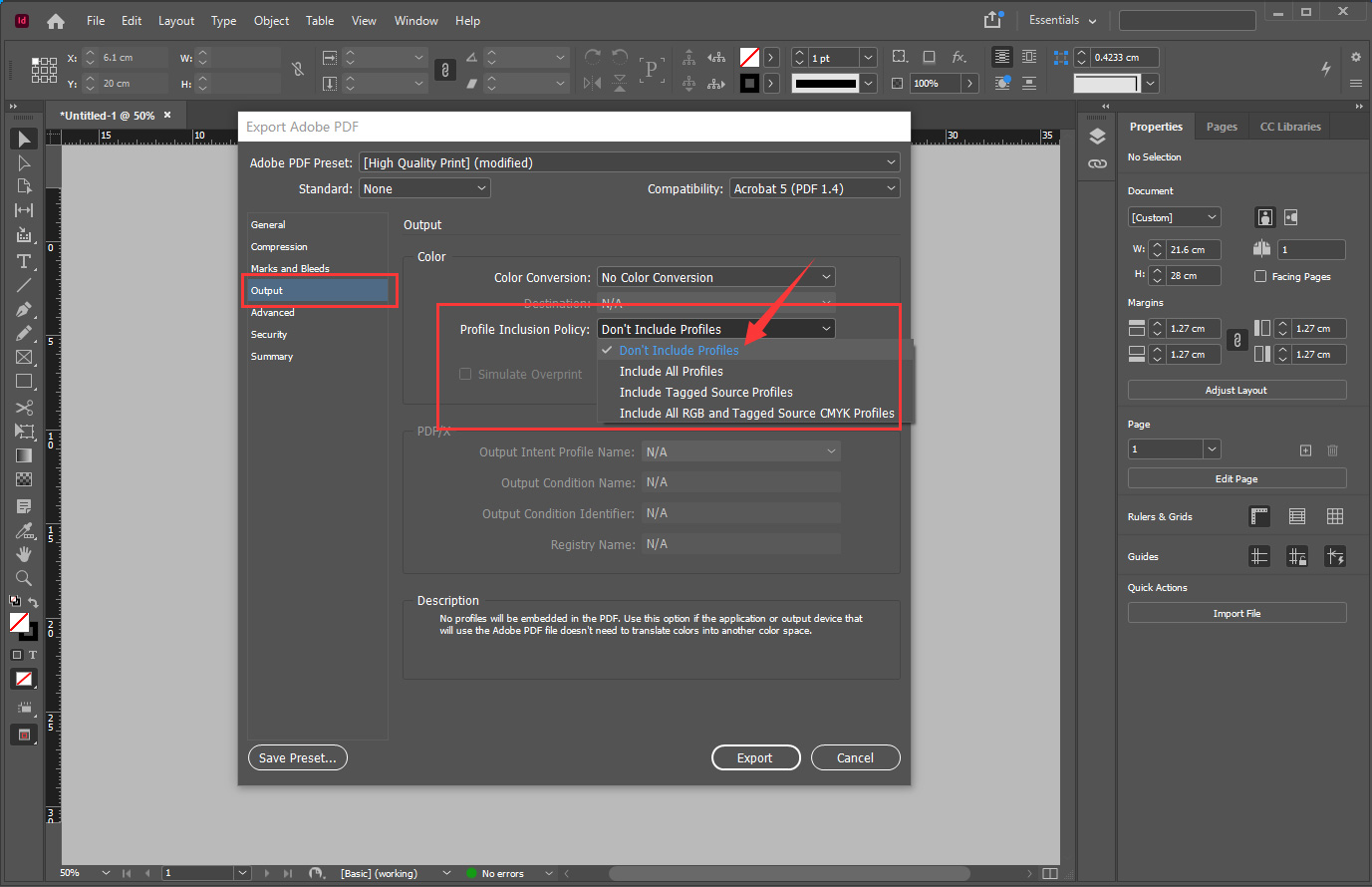The image size is (1372, 887).
Task: Select the Type tool
Action: pos(24,261)
